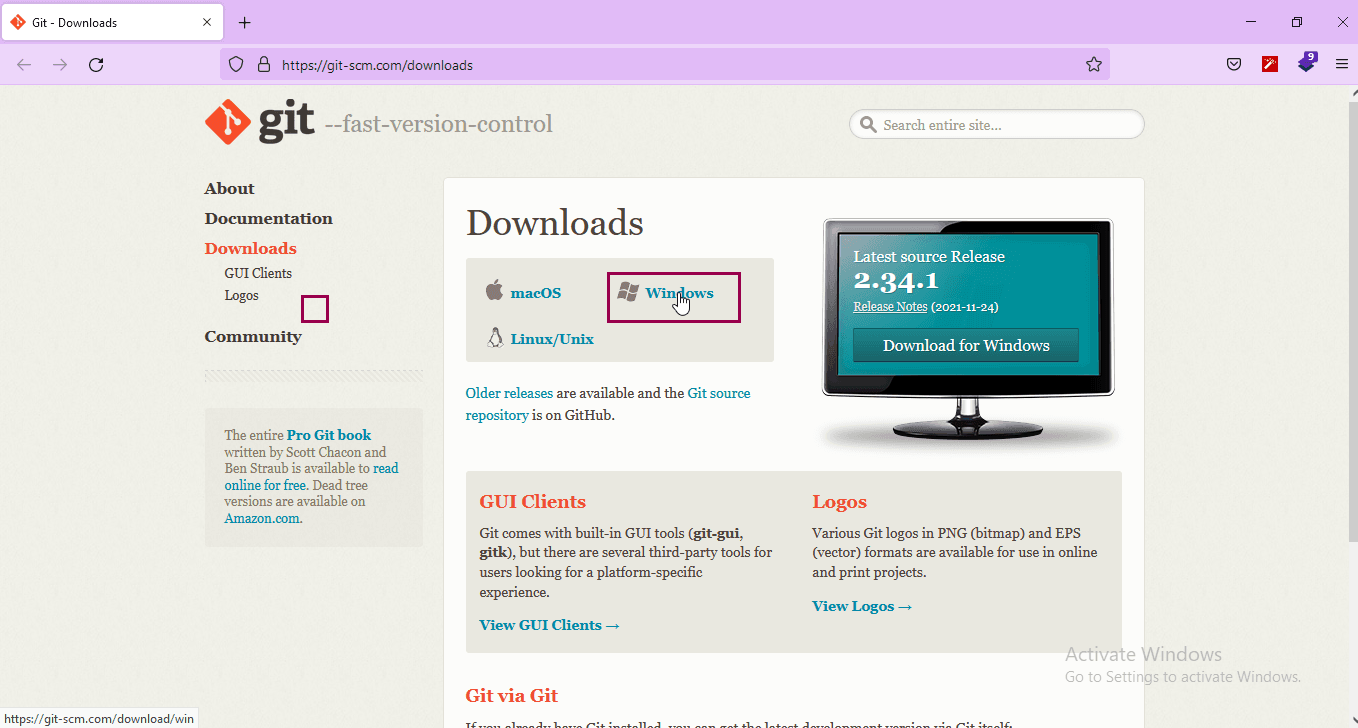Click the Pro Git book link
This screenshot has height=728, width=1358.
(328, 435)
